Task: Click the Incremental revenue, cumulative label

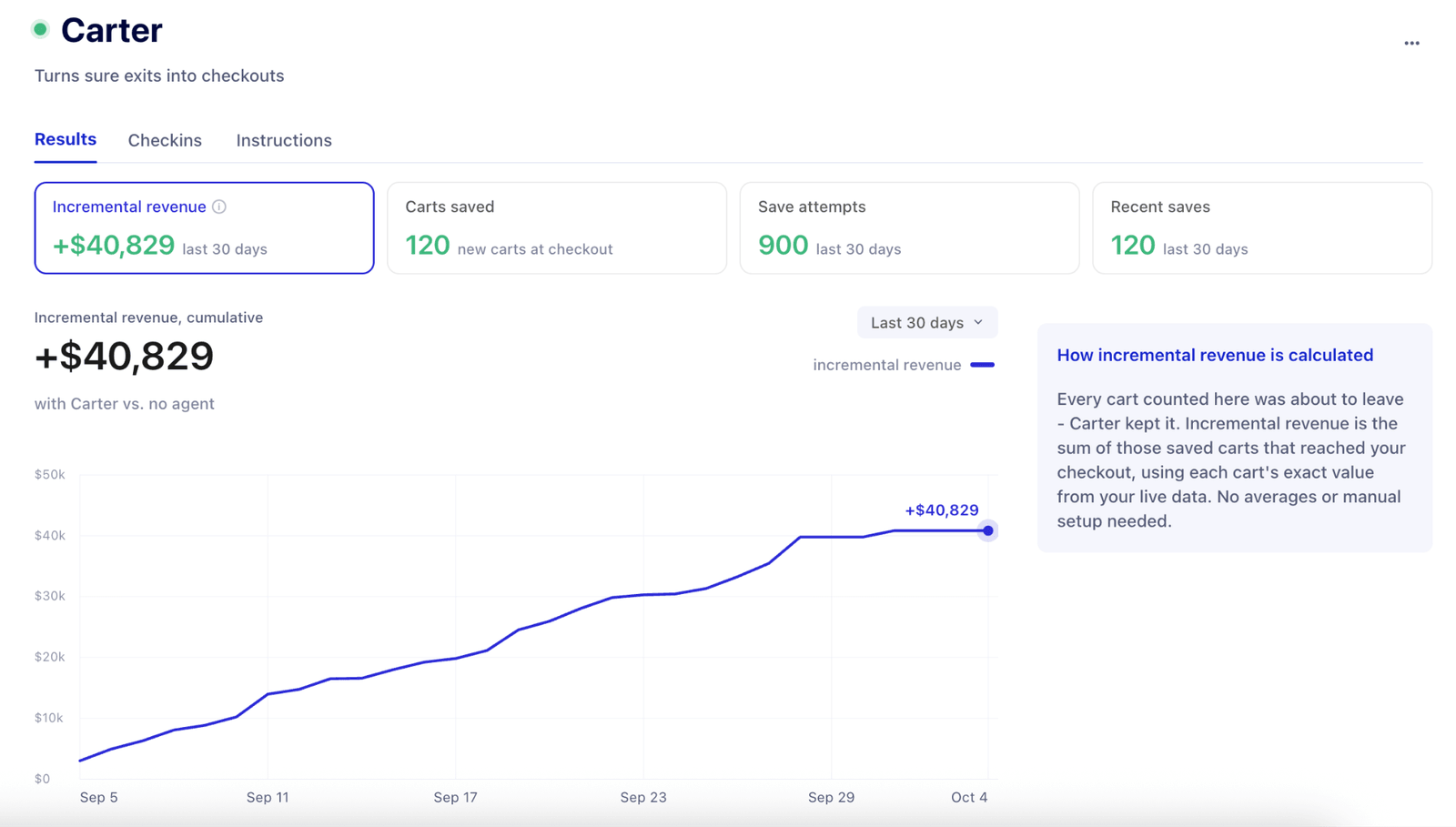Action: pos(148,318)
